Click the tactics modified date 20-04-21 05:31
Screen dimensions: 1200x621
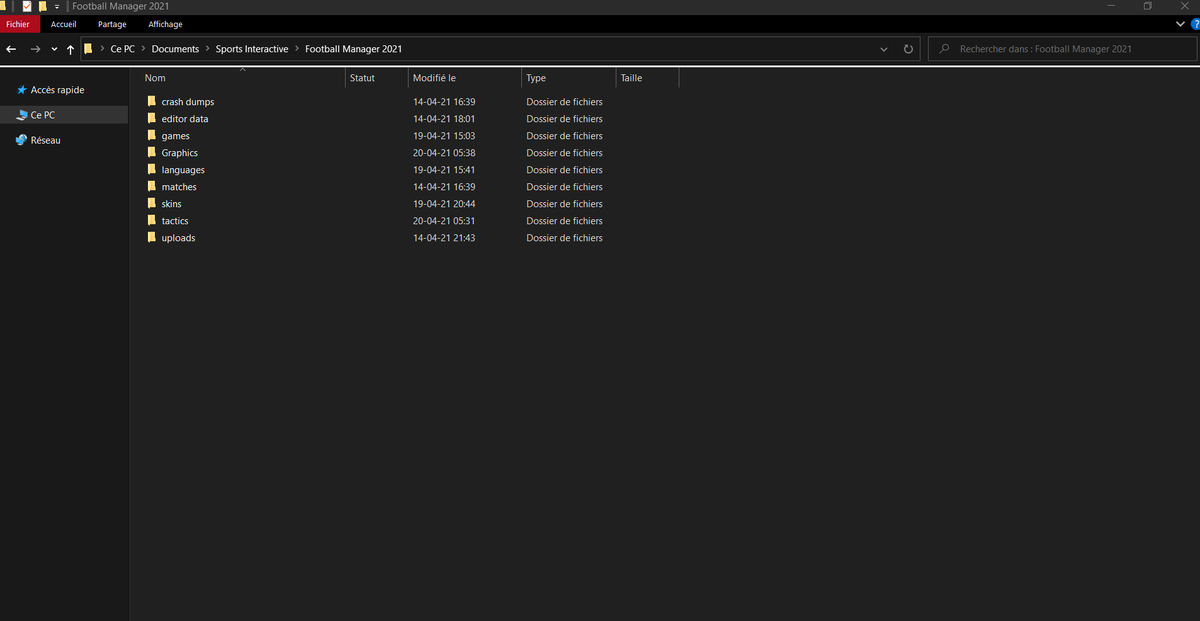point(444,221)
